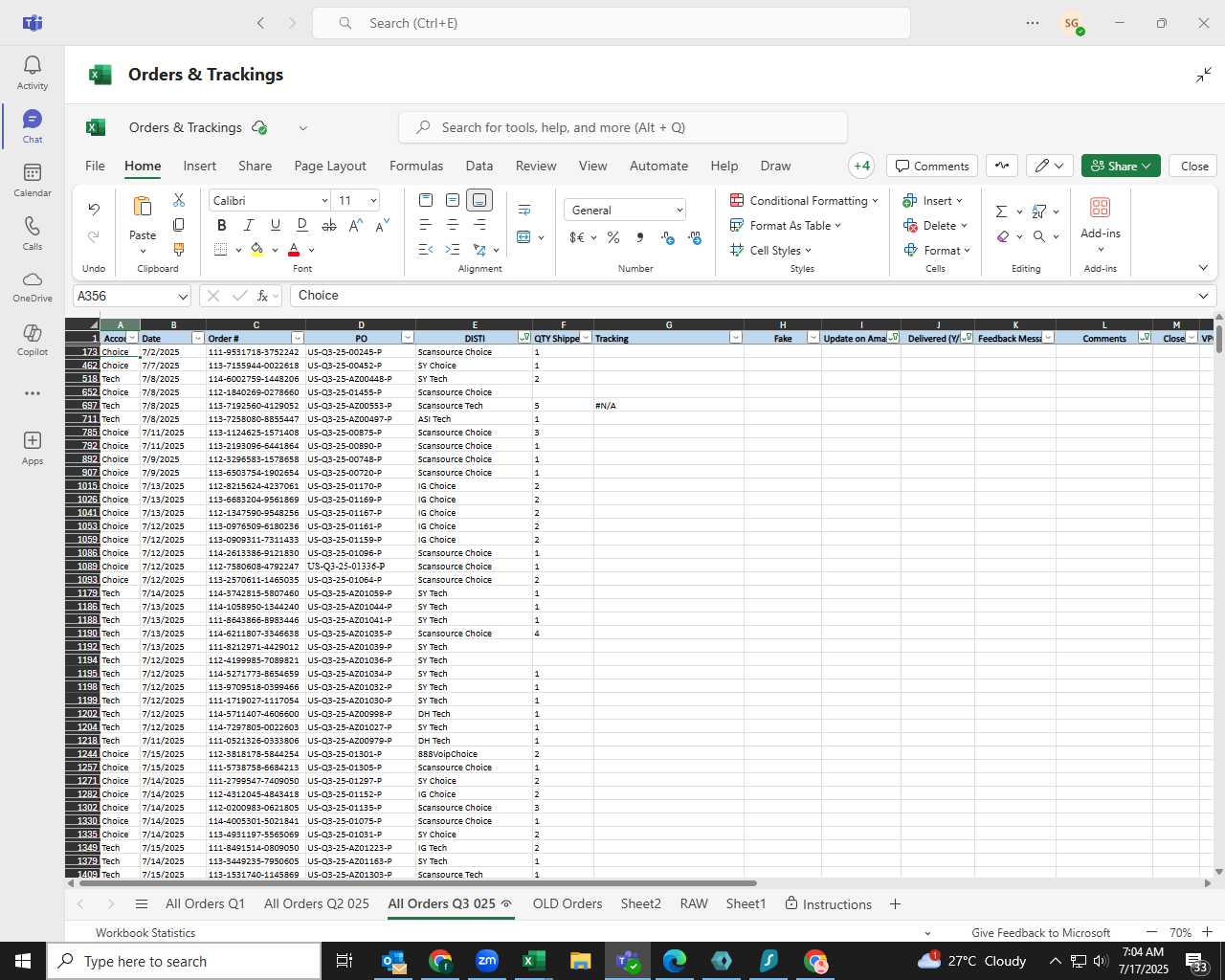The image size is (1225, 980).
Task: Open the General number format dropdown
Action: 625,210
